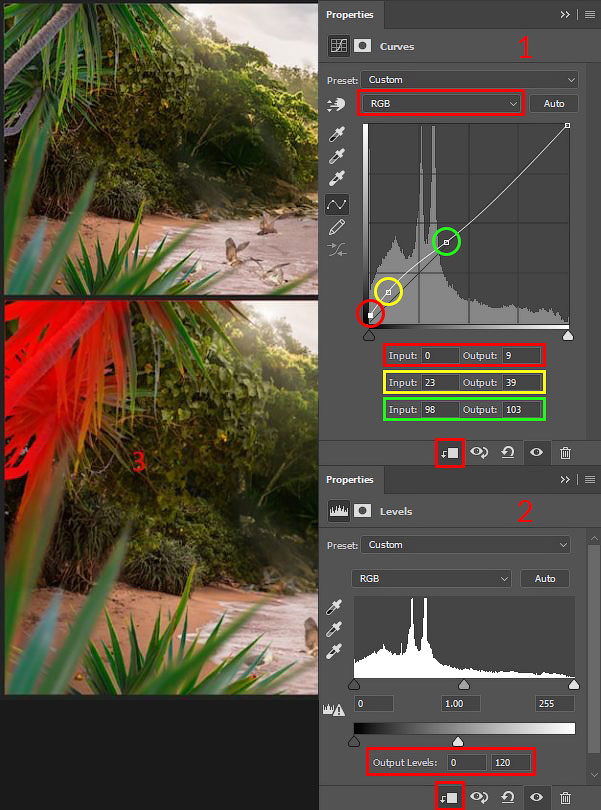Select the top-right white curve point
Viewport: 601px width, 810px height.
[567, 126]
